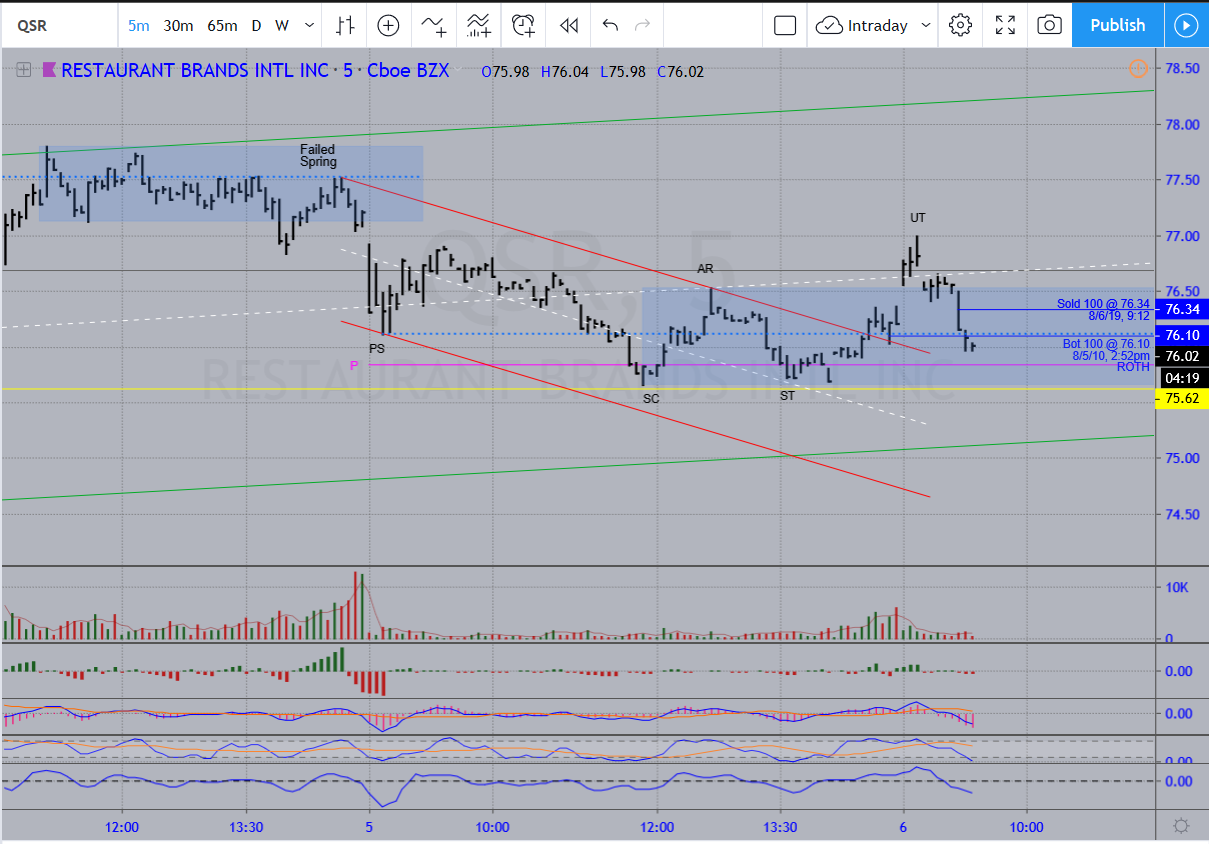
Task: Click the Publish button
Action: tap(1117, 25)
